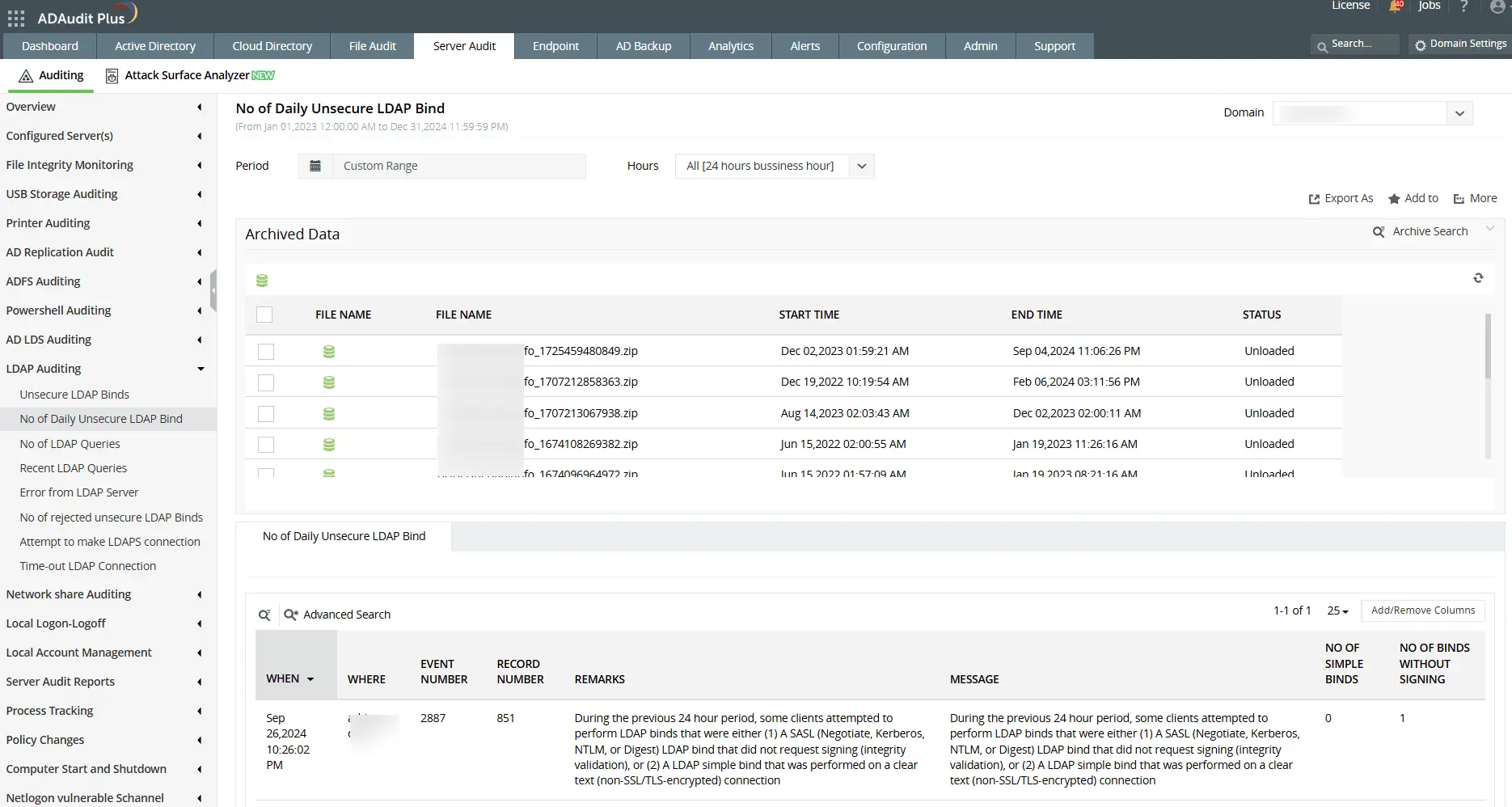Open the user profile account icon

1497,7
